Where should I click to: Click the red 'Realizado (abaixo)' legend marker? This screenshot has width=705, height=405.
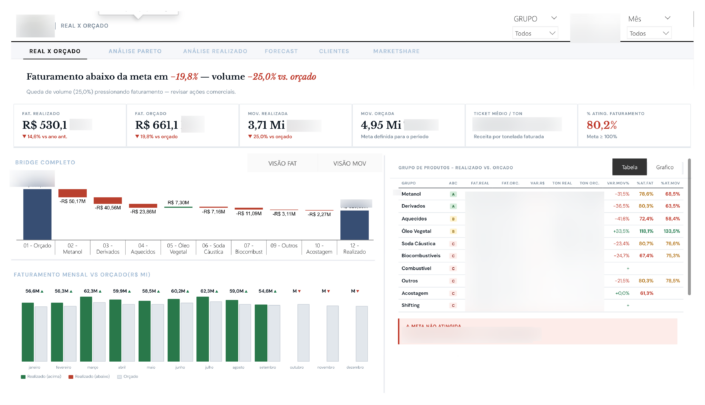pos(71,376)
